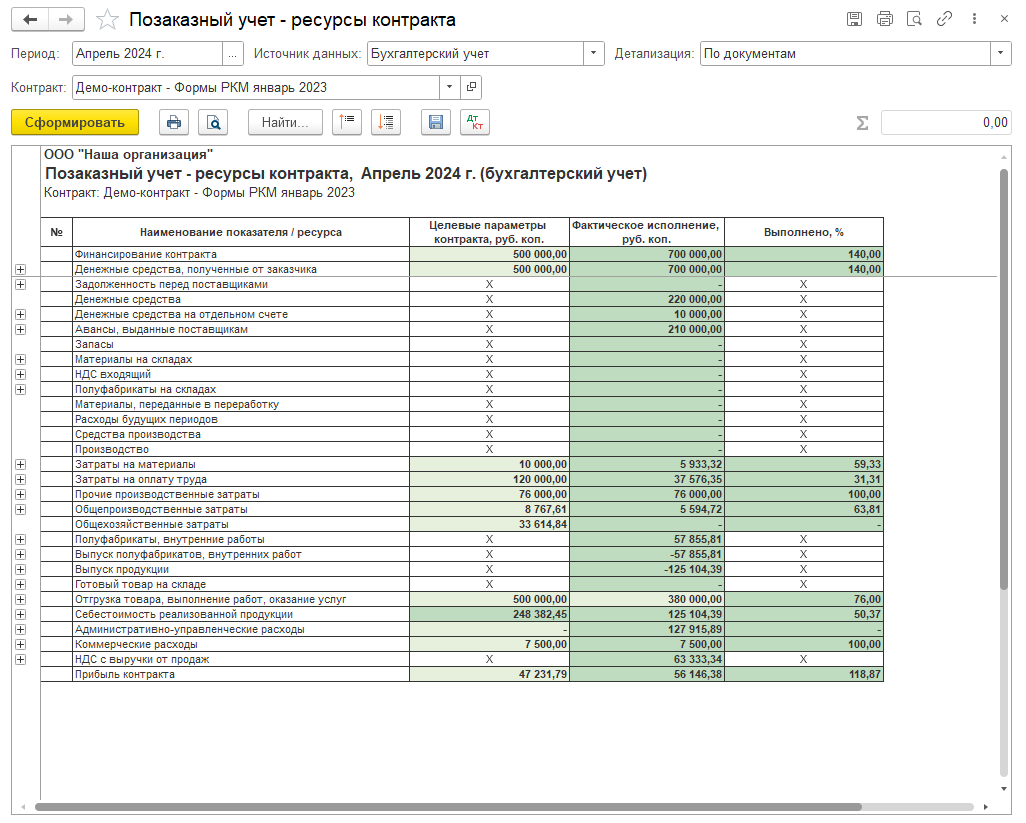Add report to favorites with star icon

click(x=107, y=20)
